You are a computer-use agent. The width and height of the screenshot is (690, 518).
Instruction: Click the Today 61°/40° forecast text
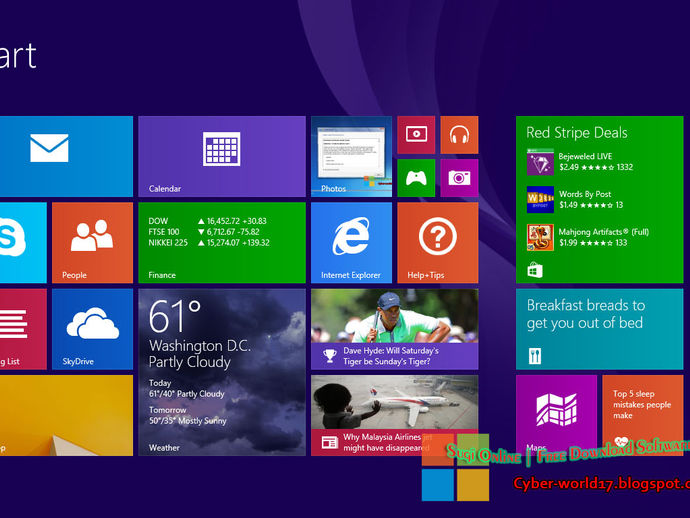pyautogui.click(x=187, y=389)
